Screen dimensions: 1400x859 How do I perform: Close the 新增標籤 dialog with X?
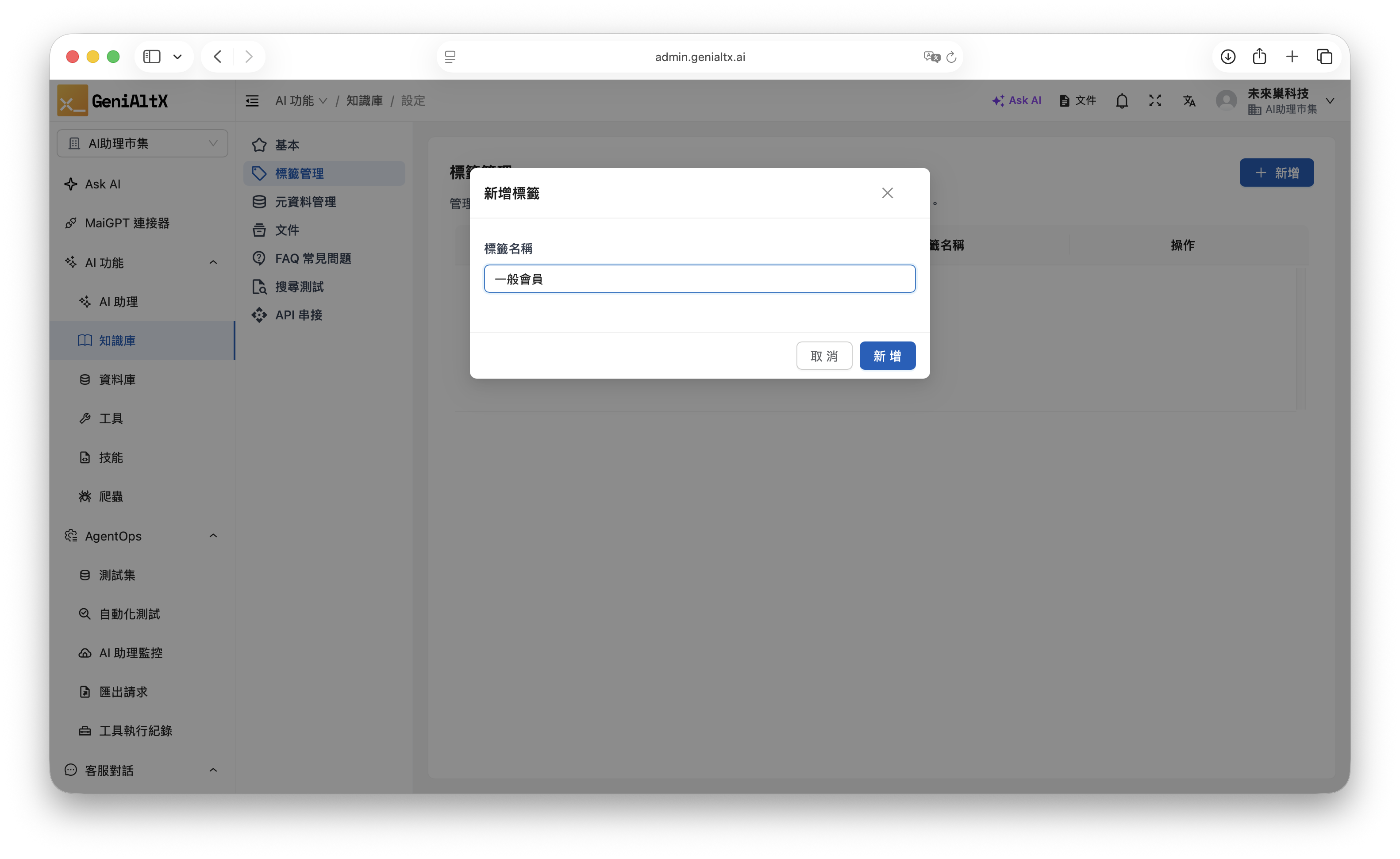pyautogui.click(x=887, y=193)
